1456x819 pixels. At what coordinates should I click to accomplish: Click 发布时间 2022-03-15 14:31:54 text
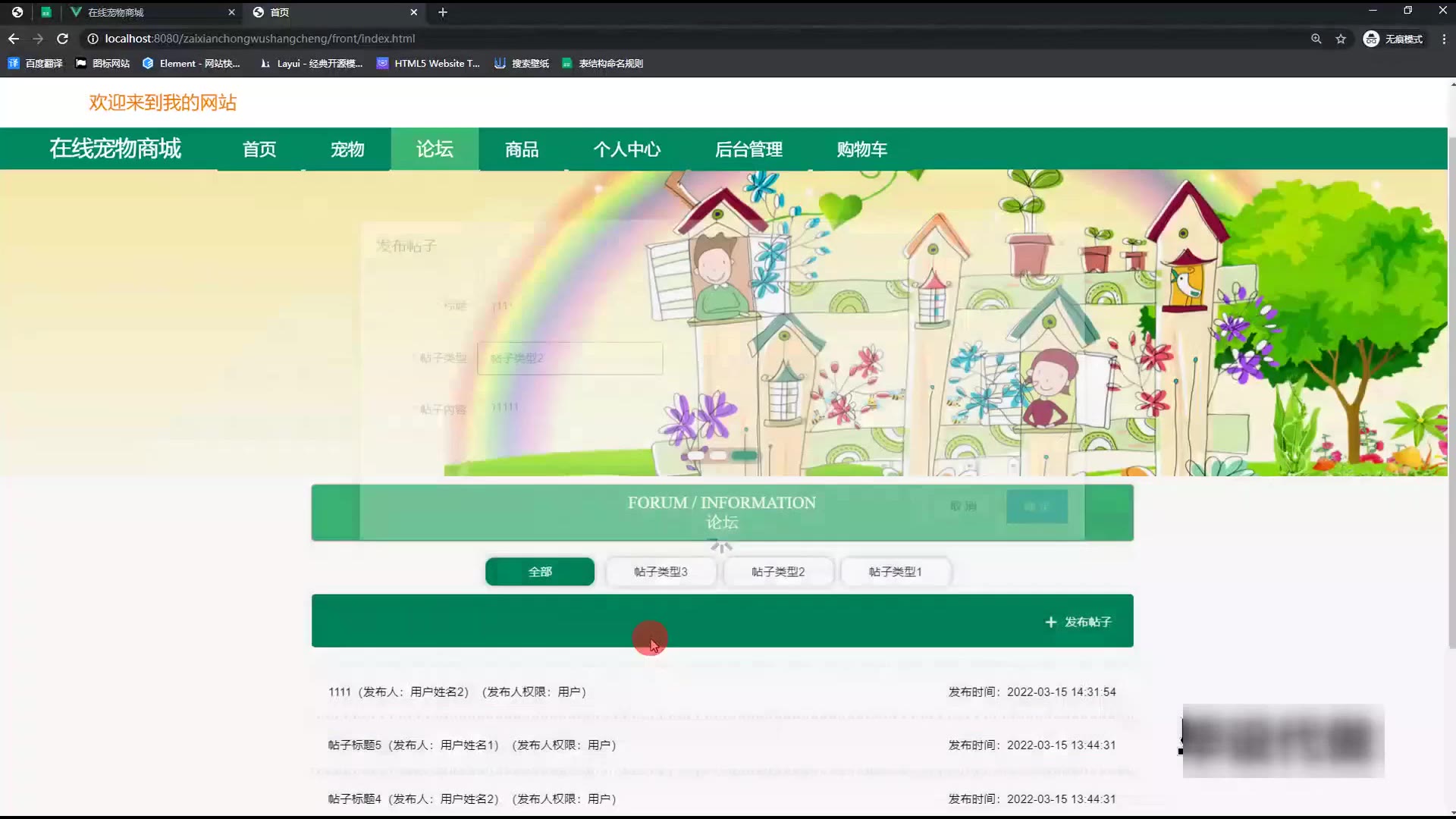(1032, 692)
